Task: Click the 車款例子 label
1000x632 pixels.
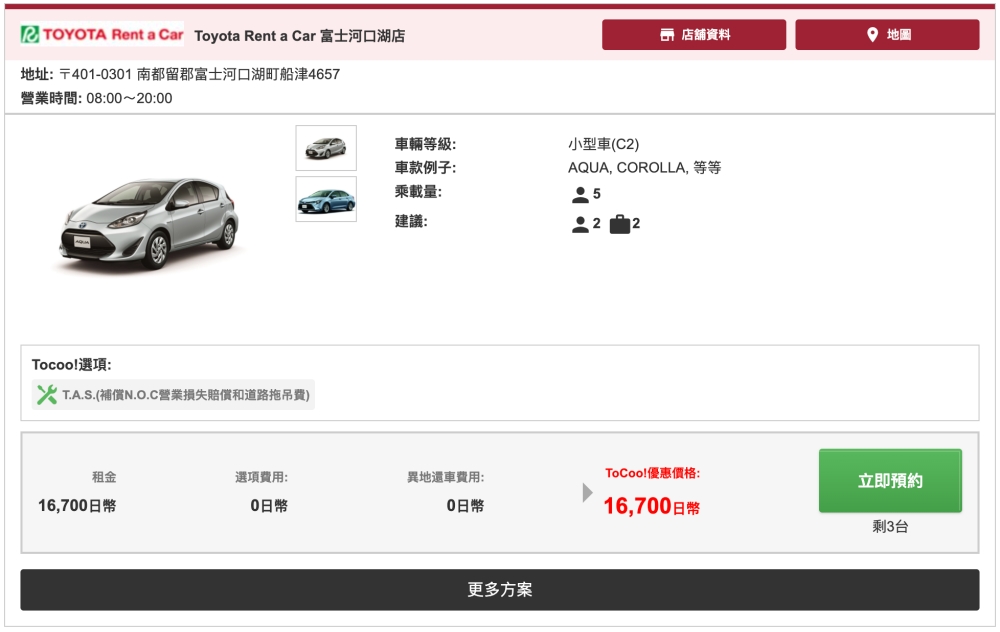Action: 425,168
